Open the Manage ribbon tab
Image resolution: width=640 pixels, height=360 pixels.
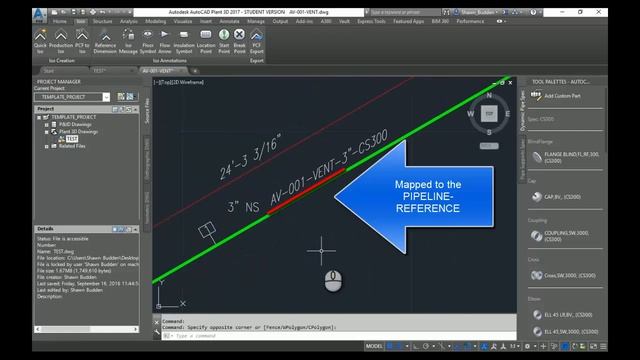(x=256, y=21)
